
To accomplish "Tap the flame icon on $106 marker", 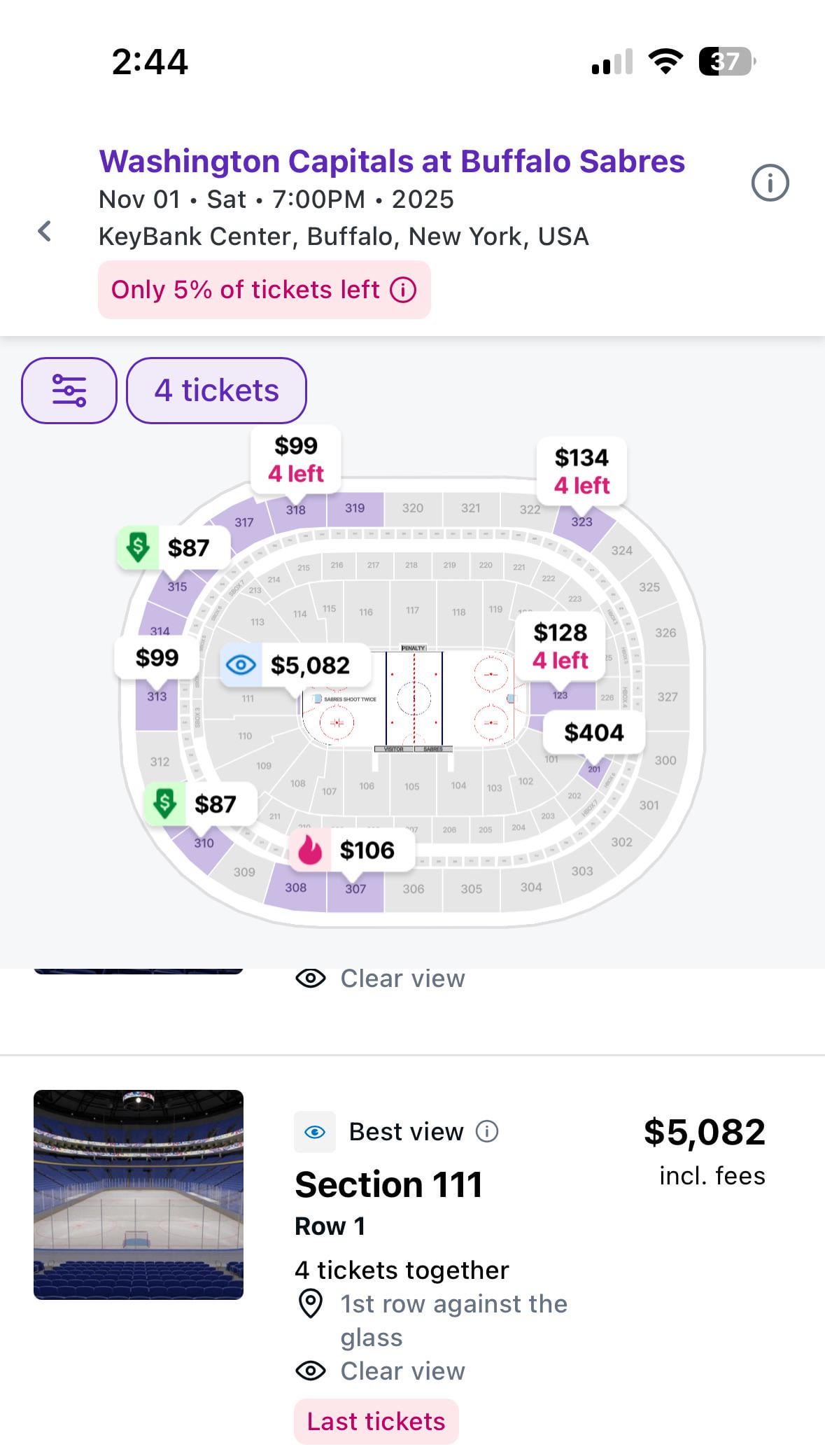I will coord(310,850).
